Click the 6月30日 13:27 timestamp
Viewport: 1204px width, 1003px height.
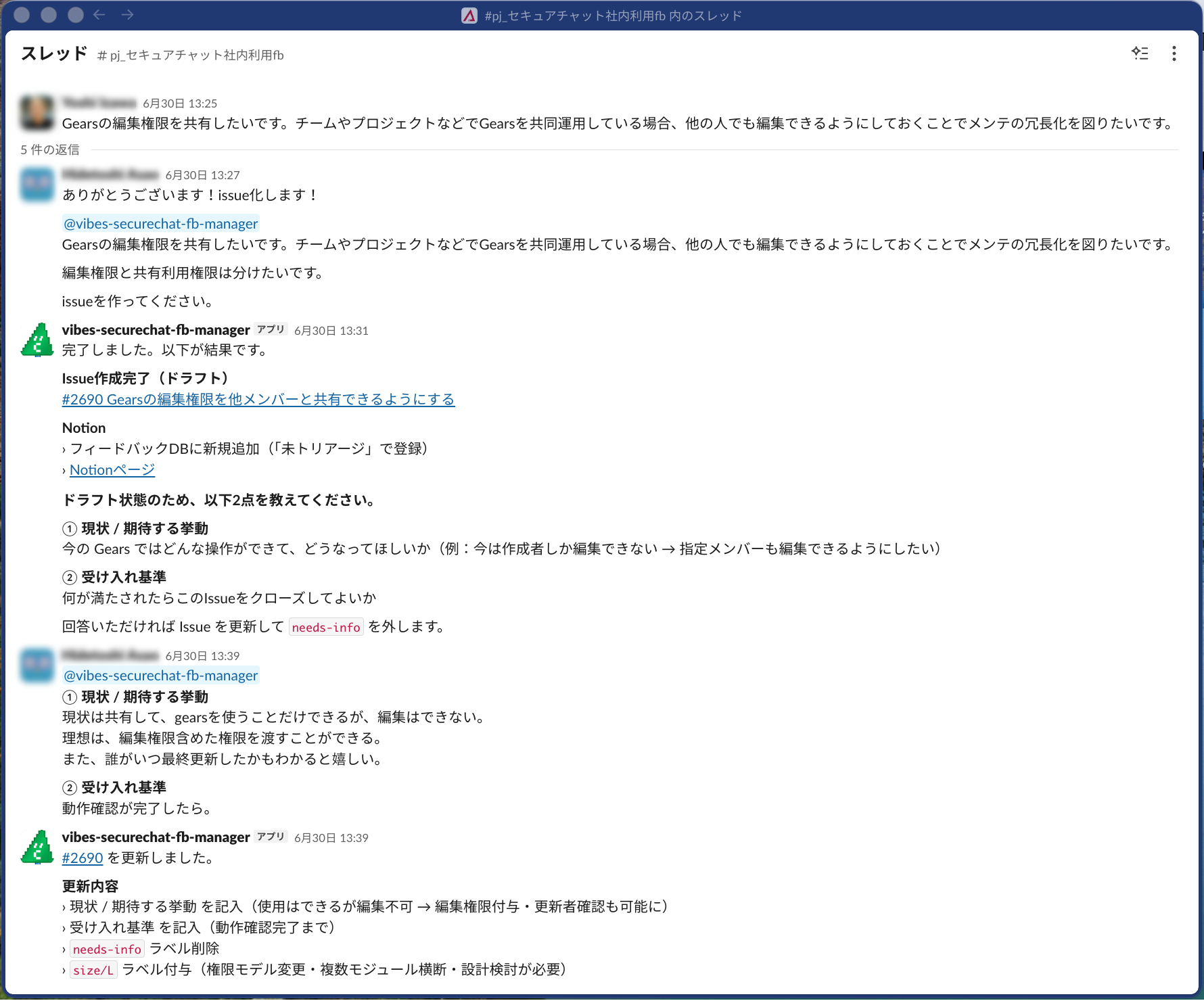click(203, 175)
